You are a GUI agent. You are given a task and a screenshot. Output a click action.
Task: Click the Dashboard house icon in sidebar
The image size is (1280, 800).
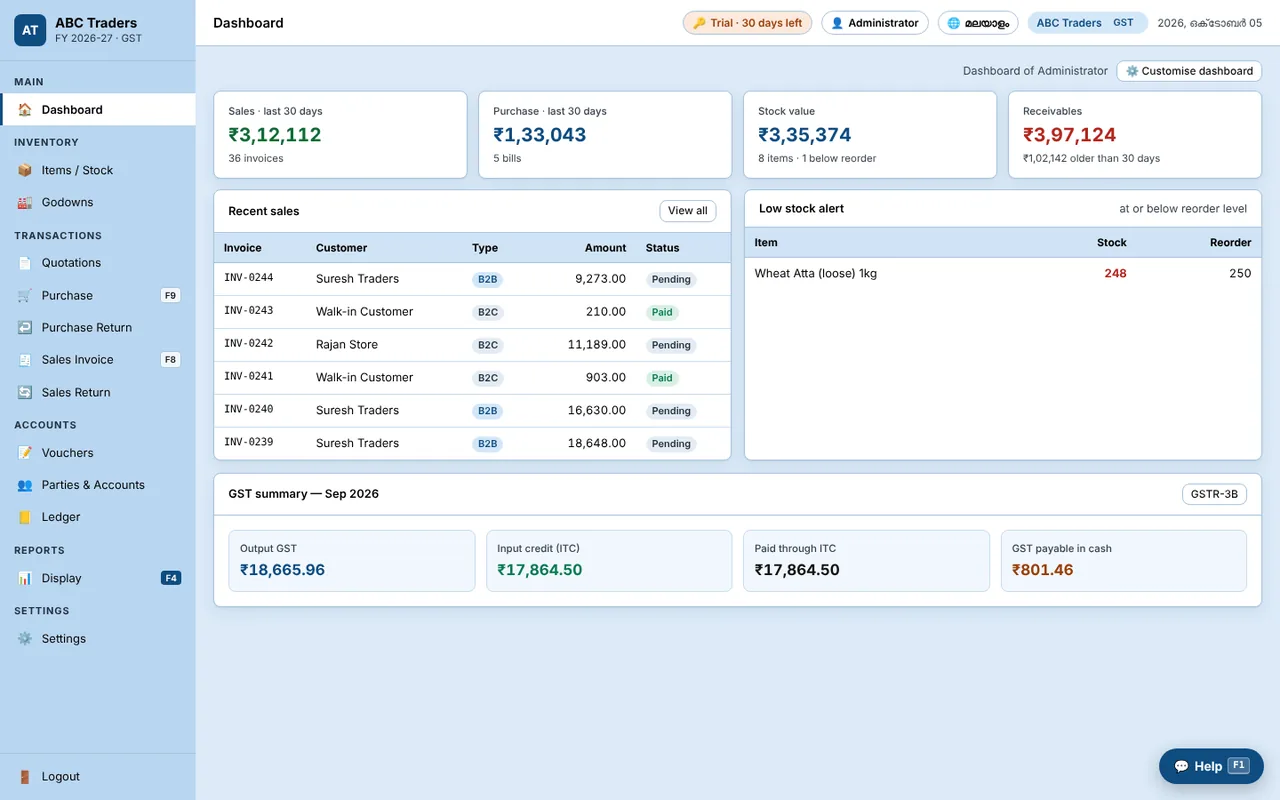(25, 110)
